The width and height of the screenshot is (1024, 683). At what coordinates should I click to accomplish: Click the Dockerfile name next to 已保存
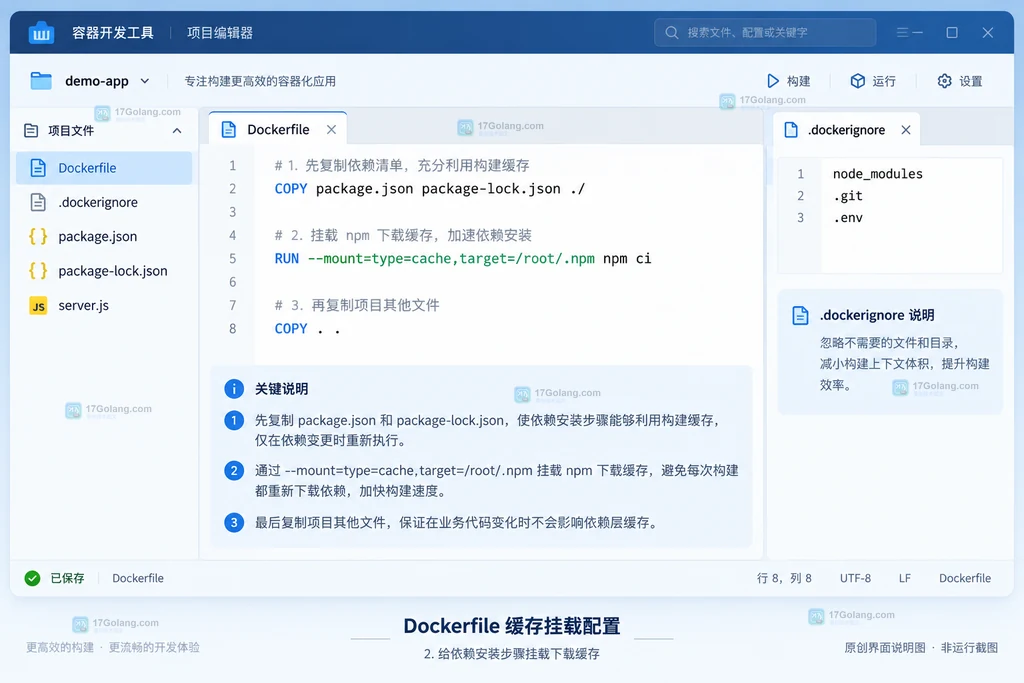[x=138, y=578]
